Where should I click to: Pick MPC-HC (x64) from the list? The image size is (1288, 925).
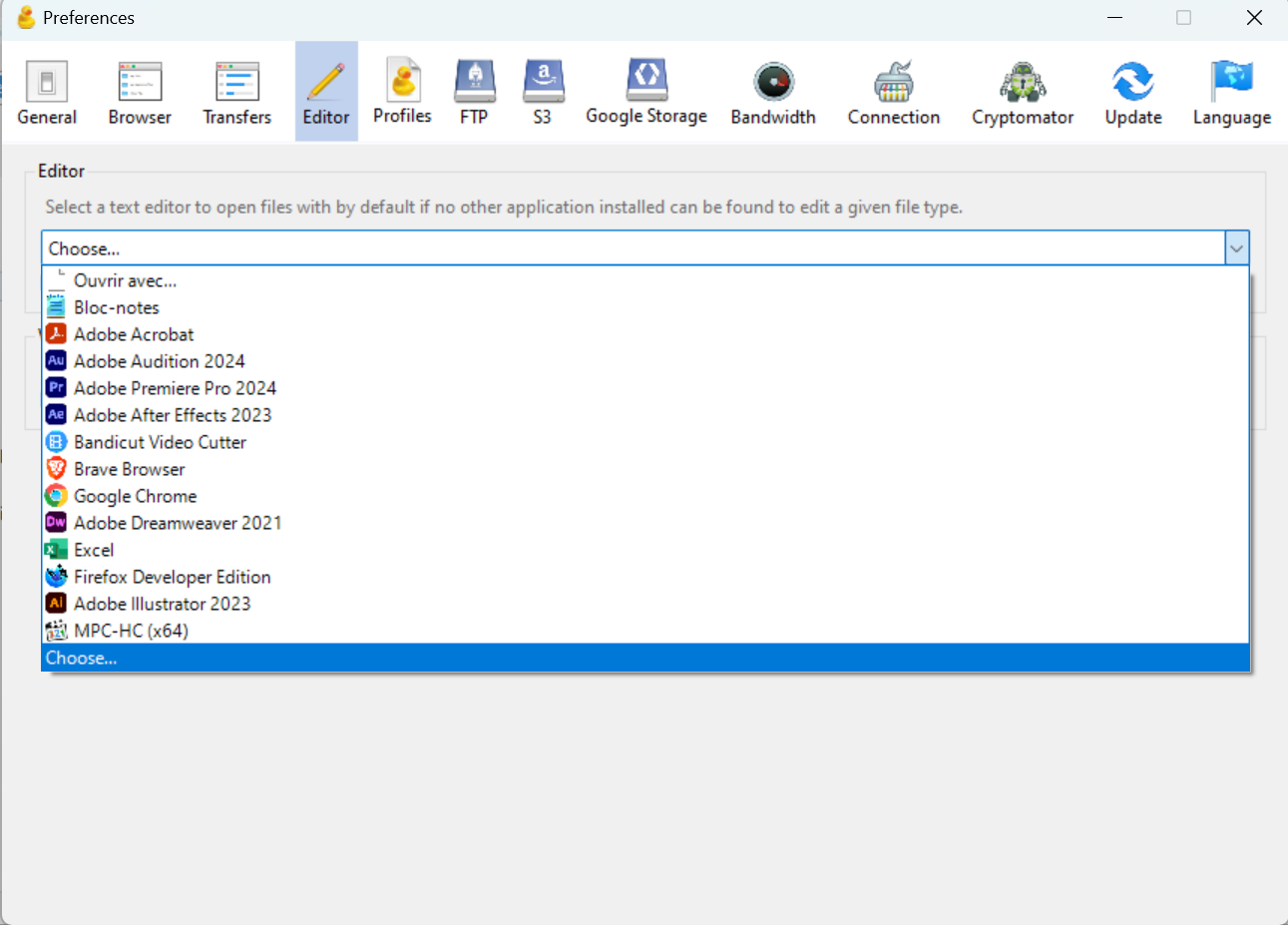point(645,631)
